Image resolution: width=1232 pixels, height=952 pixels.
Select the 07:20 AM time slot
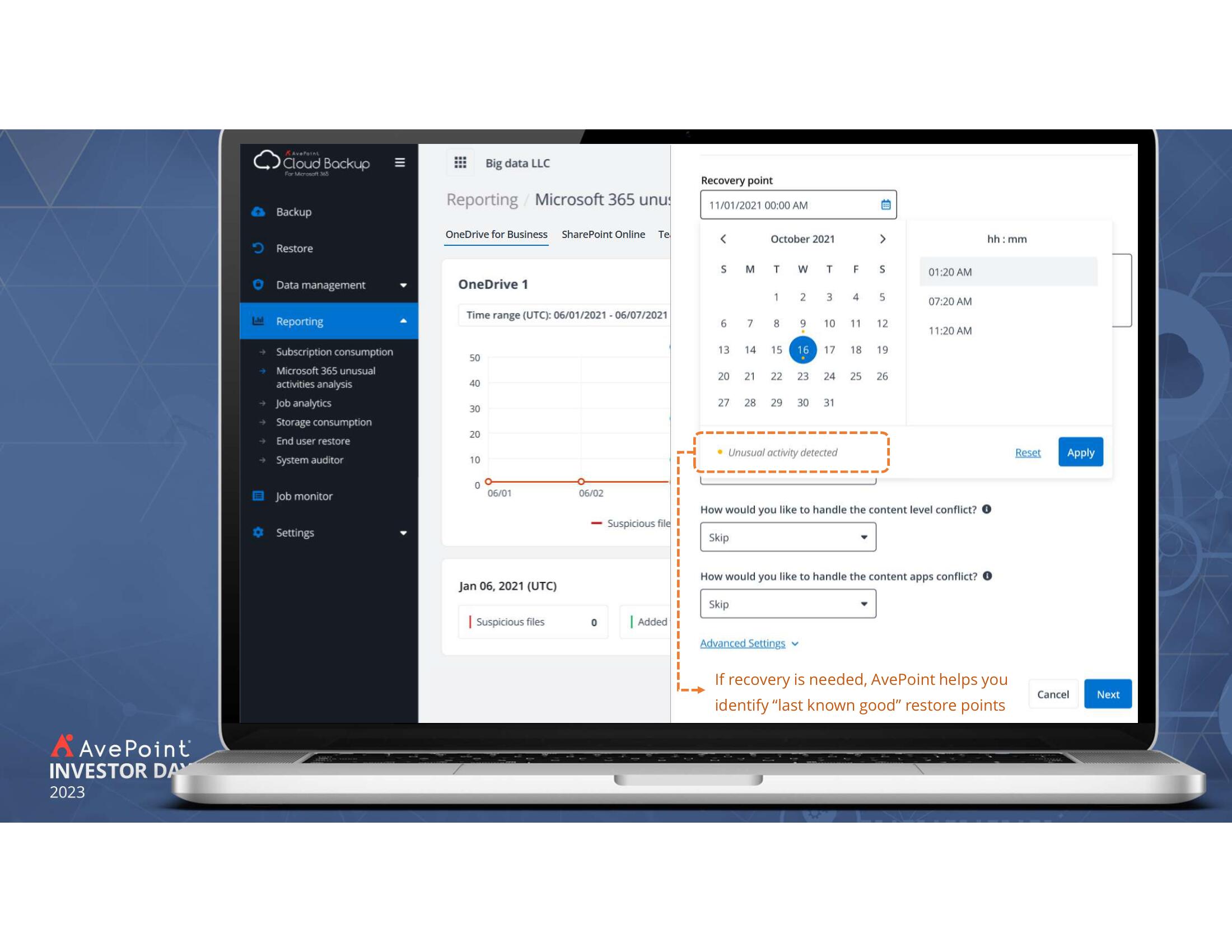[1006, 301]
